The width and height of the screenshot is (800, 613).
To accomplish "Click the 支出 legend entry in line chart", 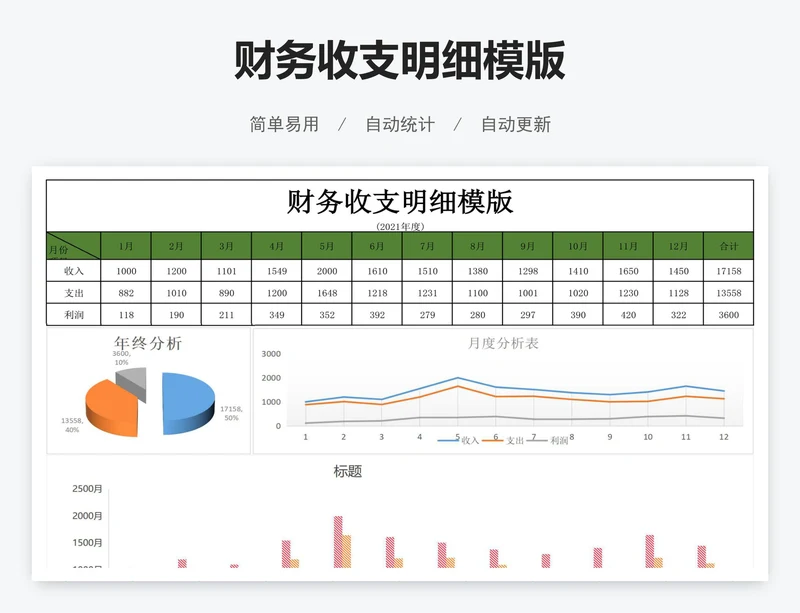I will coord(503,440).
